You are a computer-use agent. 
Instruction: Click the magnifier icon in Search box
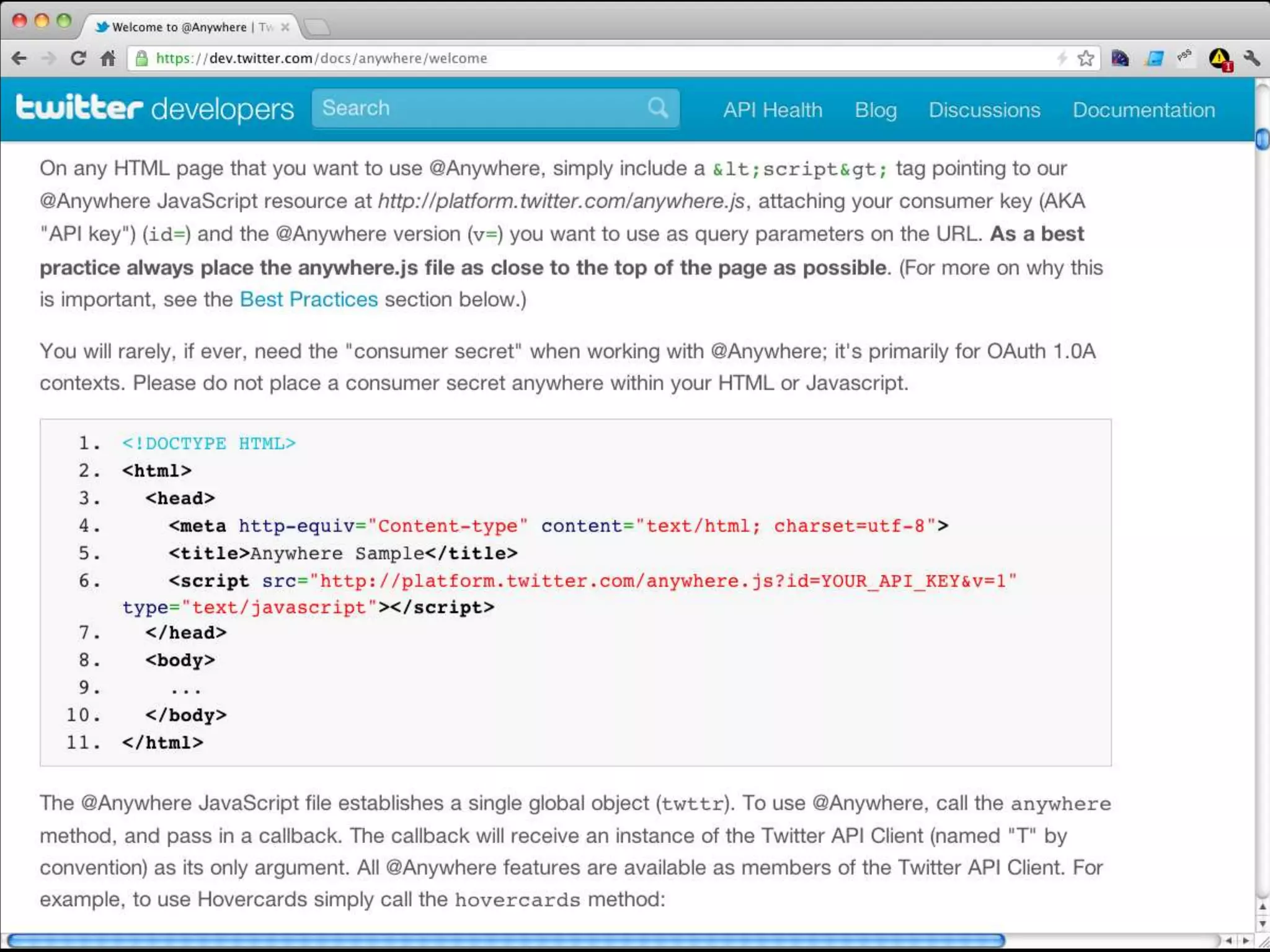tap(658, 108)
